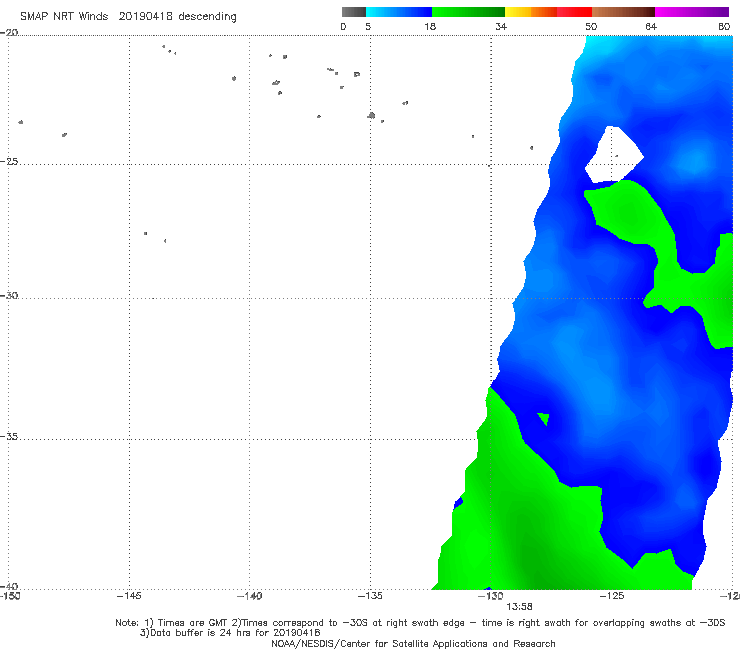Screen dimensions: 740x650
Task: Click the gray 0-5 segment of color bar
Action: click(354, 12)
